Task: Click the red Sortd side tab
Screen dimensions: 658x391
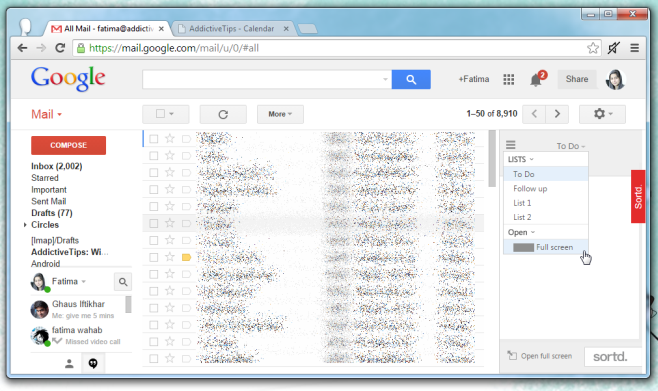Action: coord(638,196)
